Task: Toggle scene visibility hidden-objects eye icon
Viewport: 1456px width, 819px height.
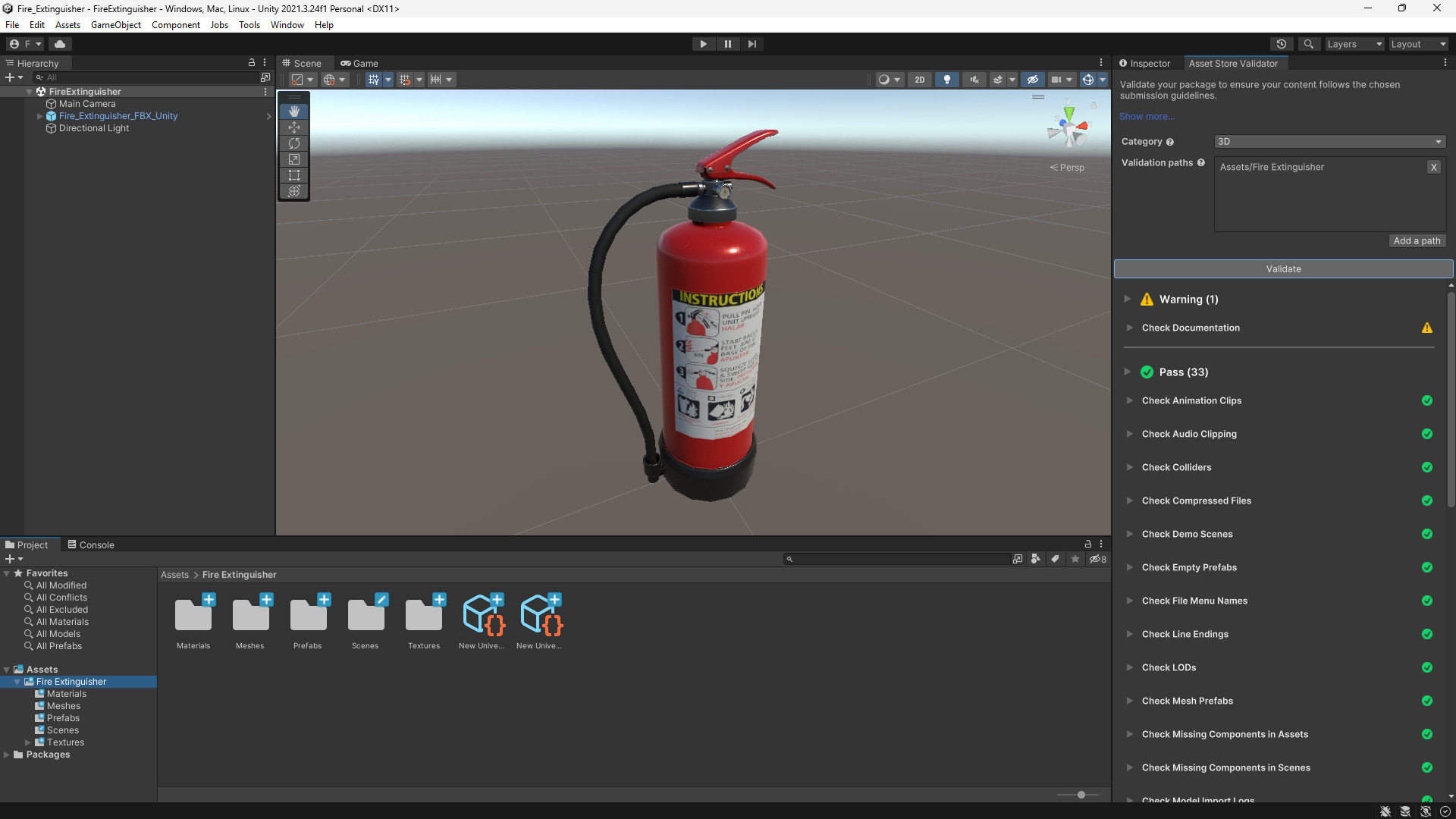Action: (1032, 80)
